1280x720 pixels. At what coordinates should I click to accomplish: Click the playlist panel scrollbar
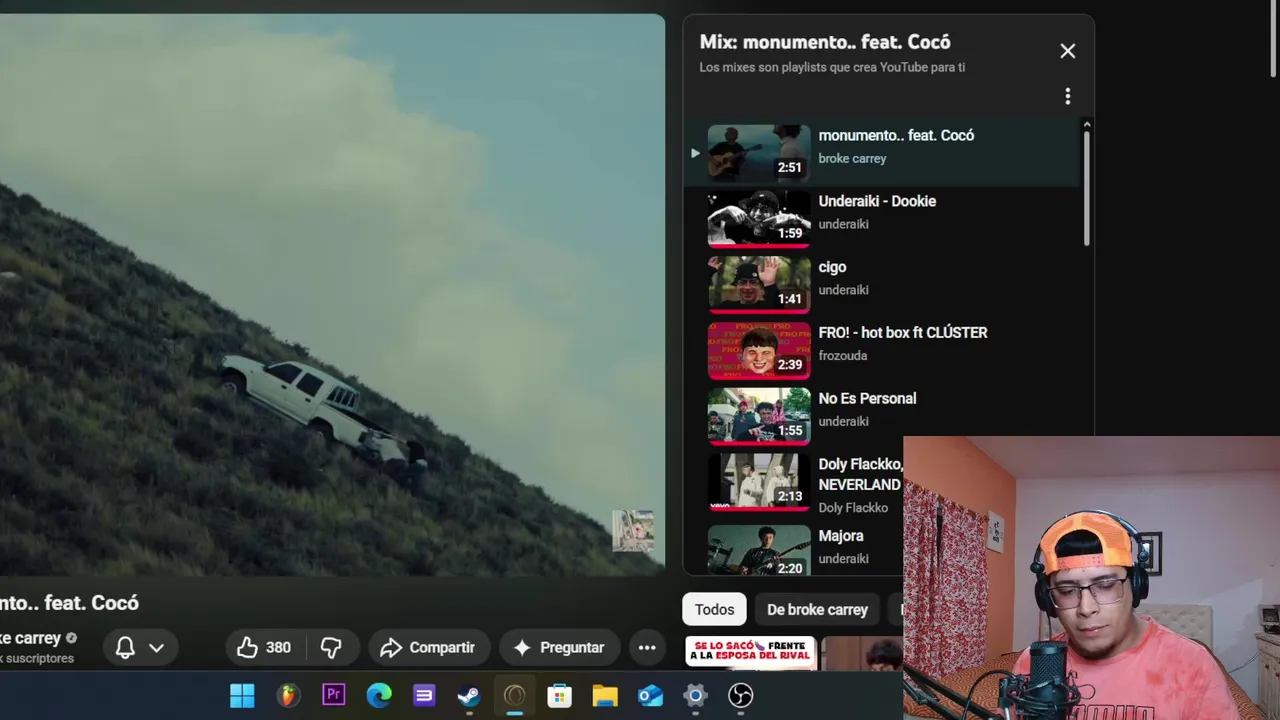[x=1087, y=187]
